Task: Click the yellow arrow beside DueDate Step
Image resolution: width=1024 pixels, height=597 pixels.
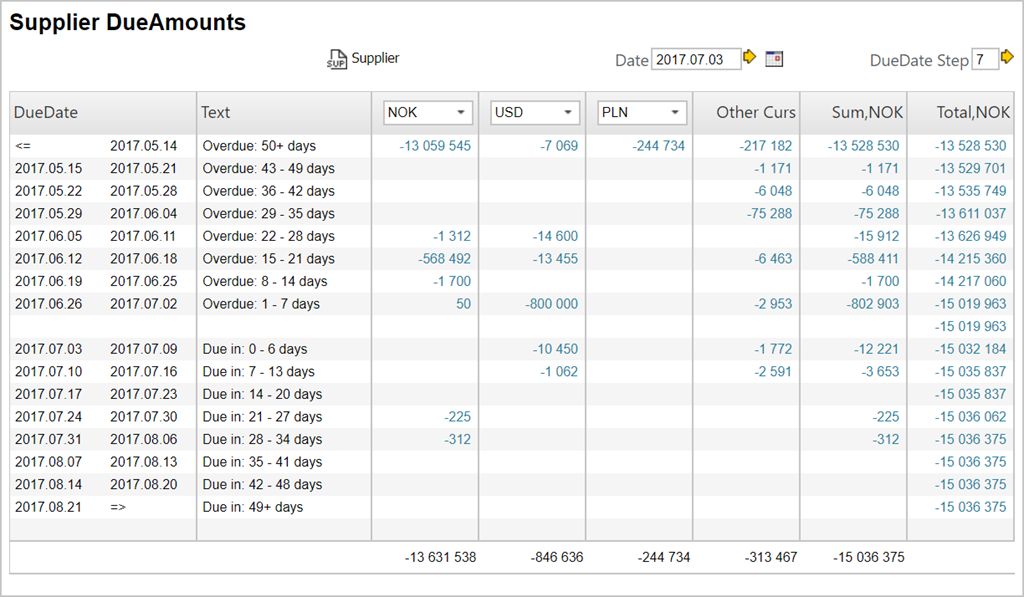Action: click(1007, 58)
